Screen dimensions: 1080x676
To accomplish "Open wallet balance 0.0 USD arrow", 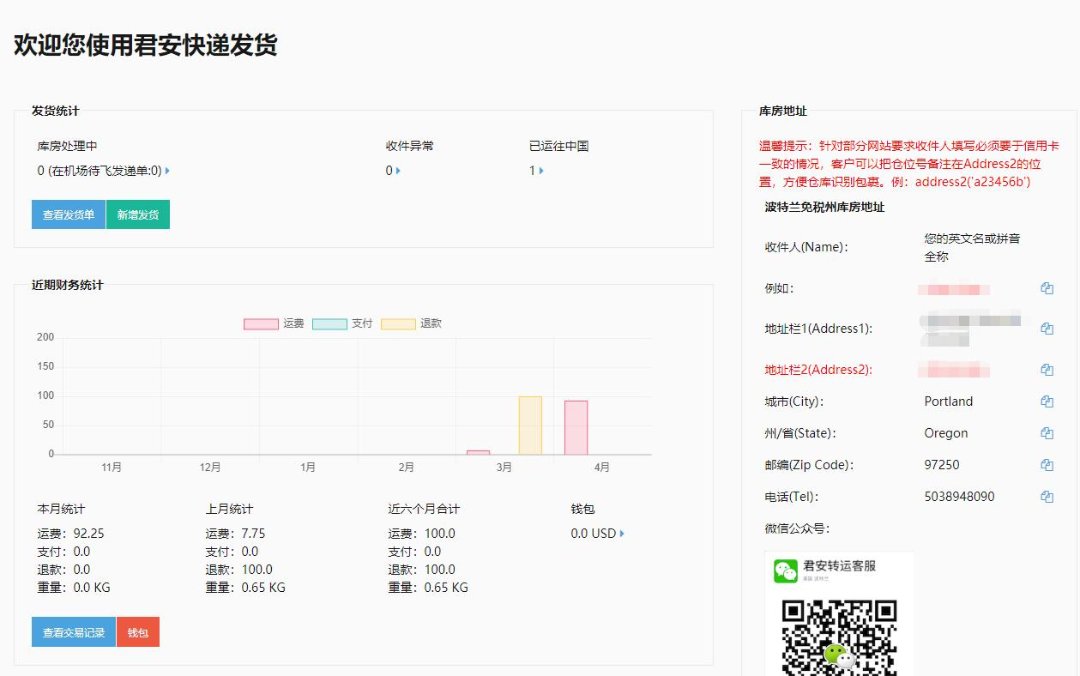I will [x=622, y=534].
